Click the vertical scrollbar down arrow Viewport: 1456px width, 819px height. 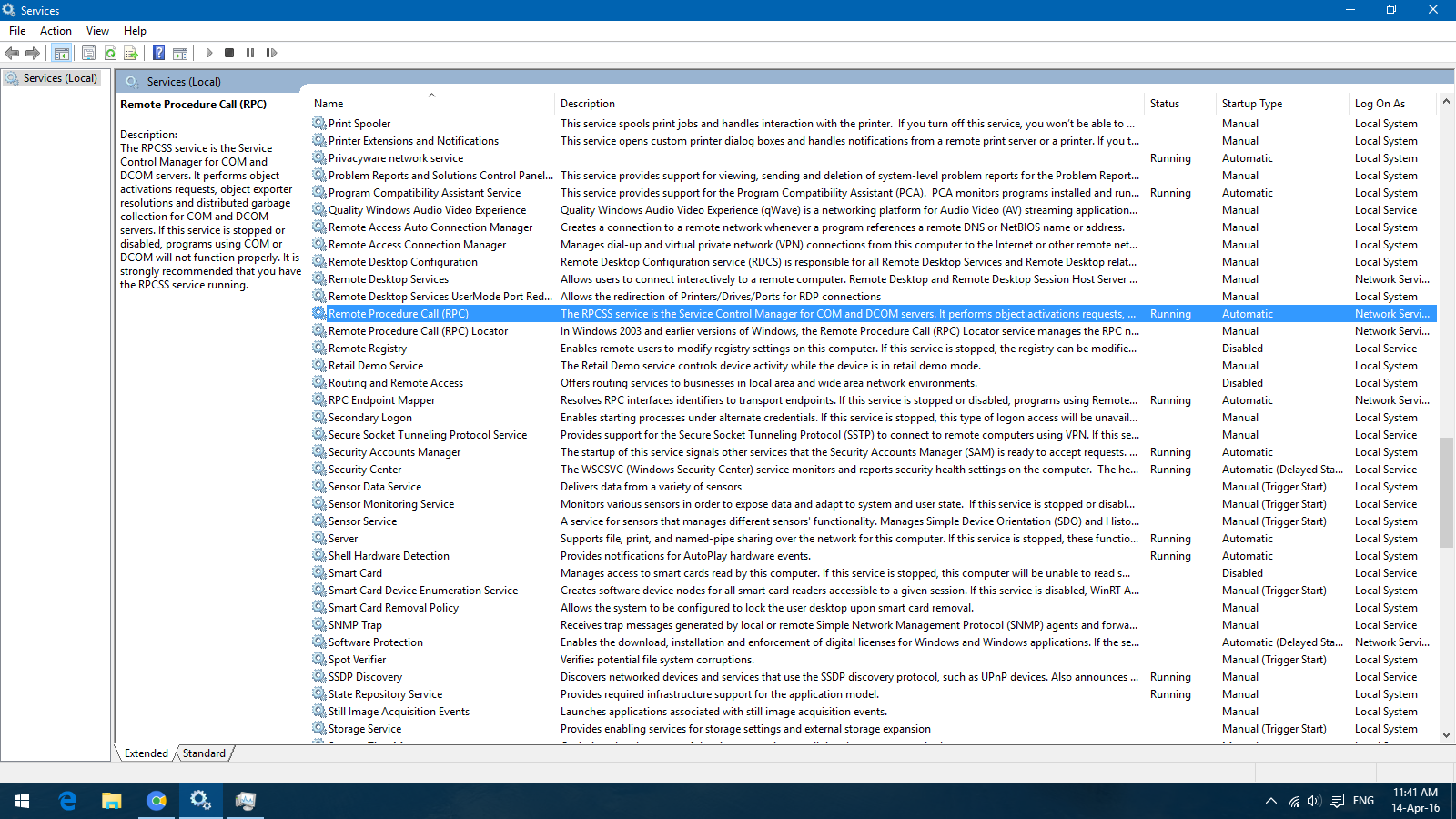1446,735
